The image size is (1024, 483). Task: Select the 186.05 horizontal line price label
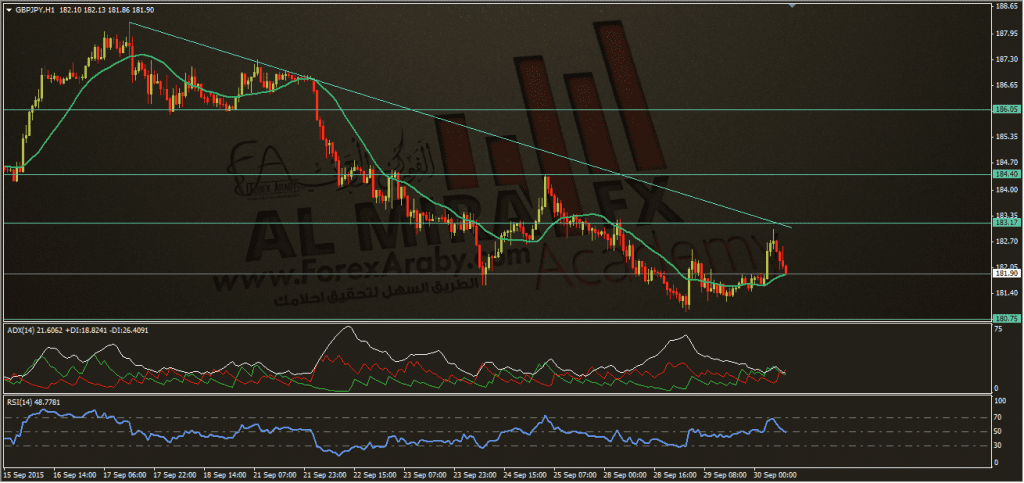click(x=1006, y=110)
